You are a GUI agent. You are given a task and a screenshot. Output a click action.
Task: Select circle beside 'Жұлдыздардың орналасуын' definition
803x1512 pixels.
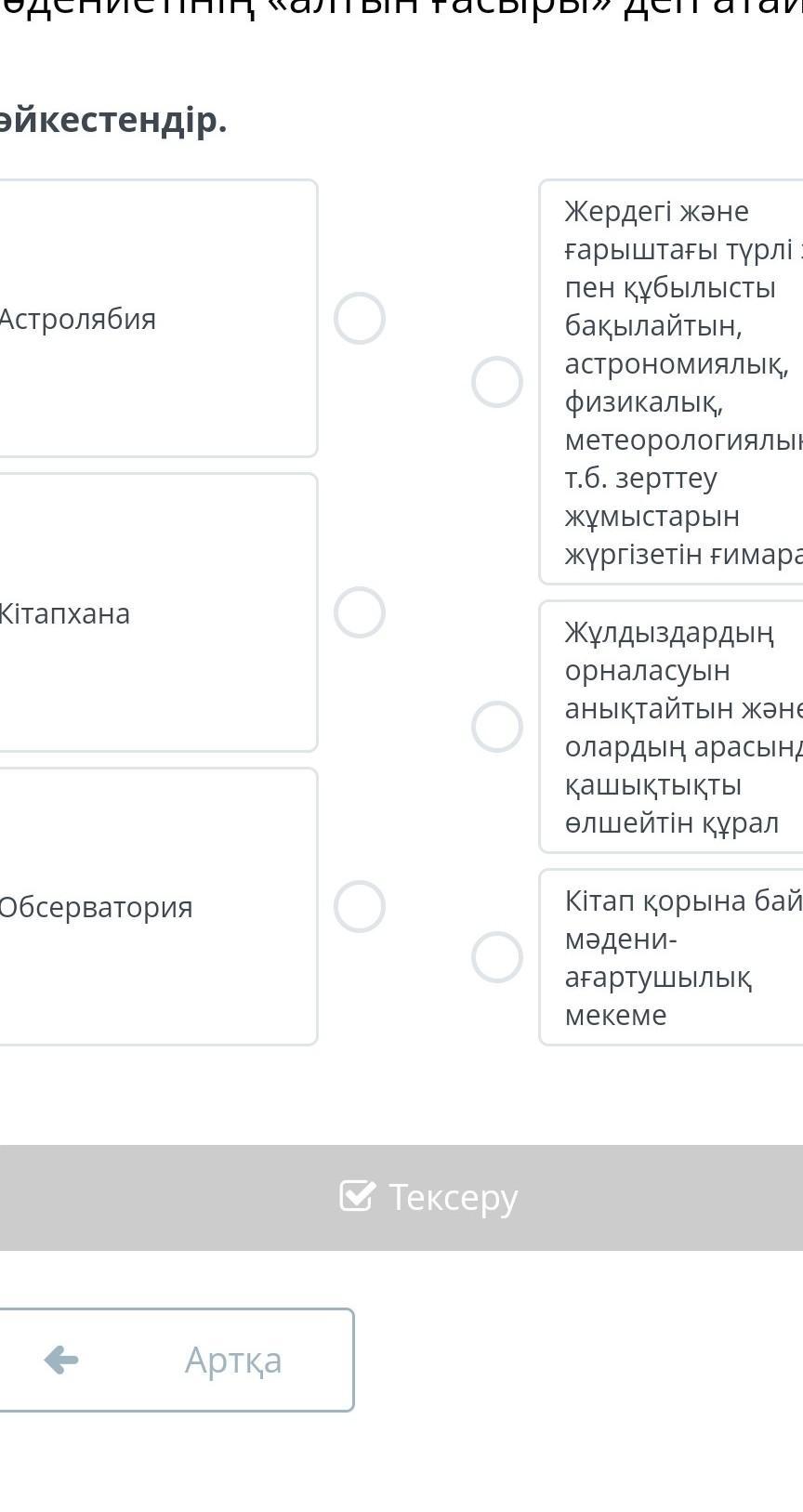coord(497,727)
